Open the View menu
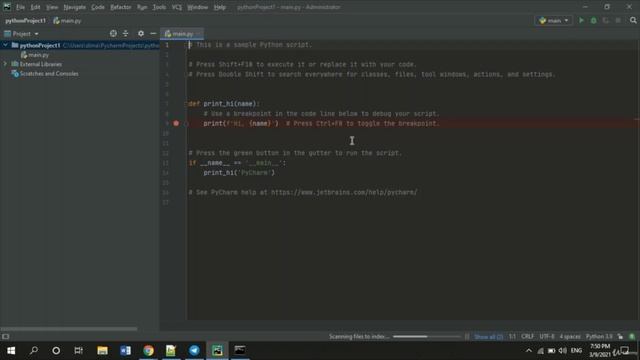The height and width of the screenshot is (360, 640). (x=52, y=7)
